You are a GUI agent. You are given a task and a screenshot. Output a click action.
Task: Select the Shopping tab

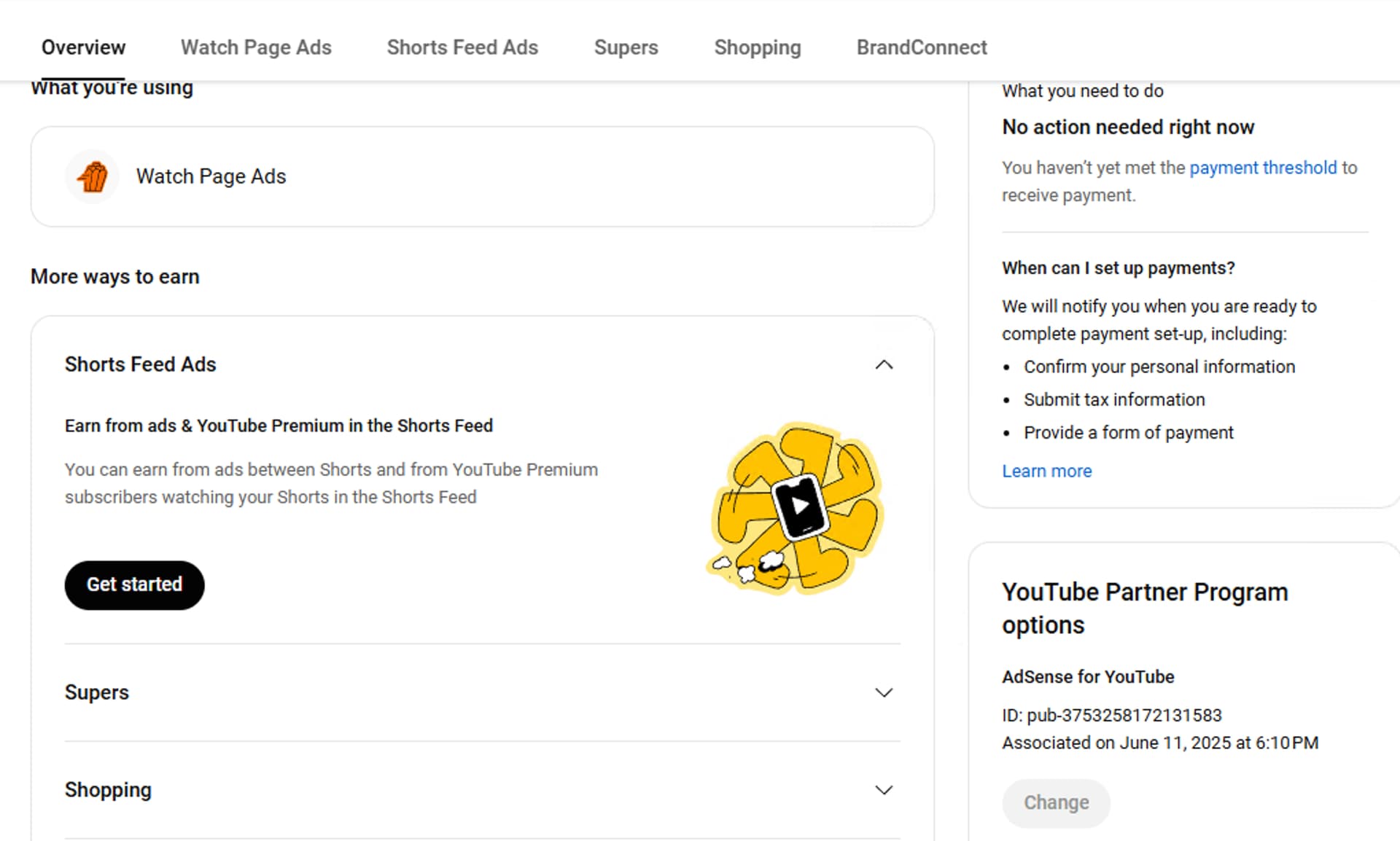point(757,47)
